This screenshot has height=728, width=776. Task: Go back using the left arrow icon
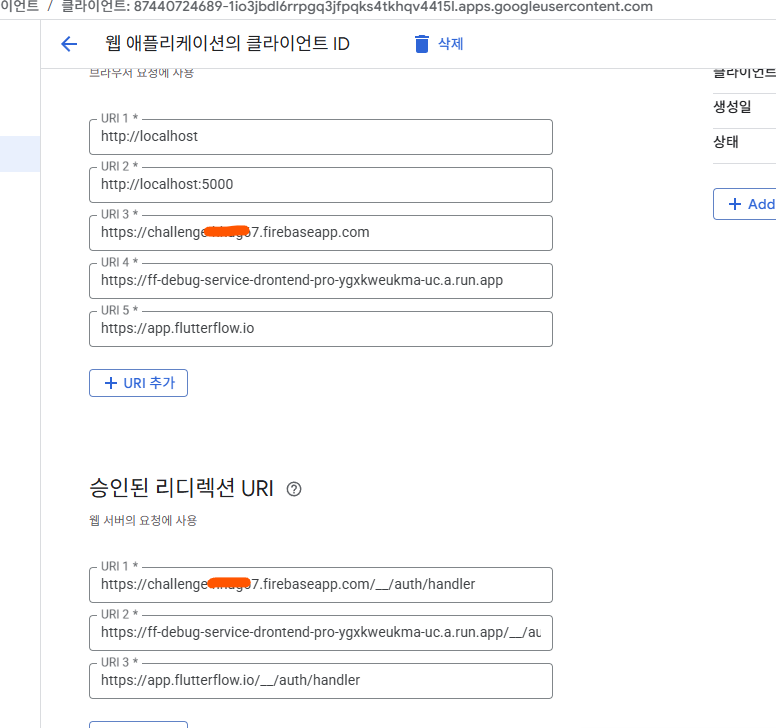pos(69,44)
